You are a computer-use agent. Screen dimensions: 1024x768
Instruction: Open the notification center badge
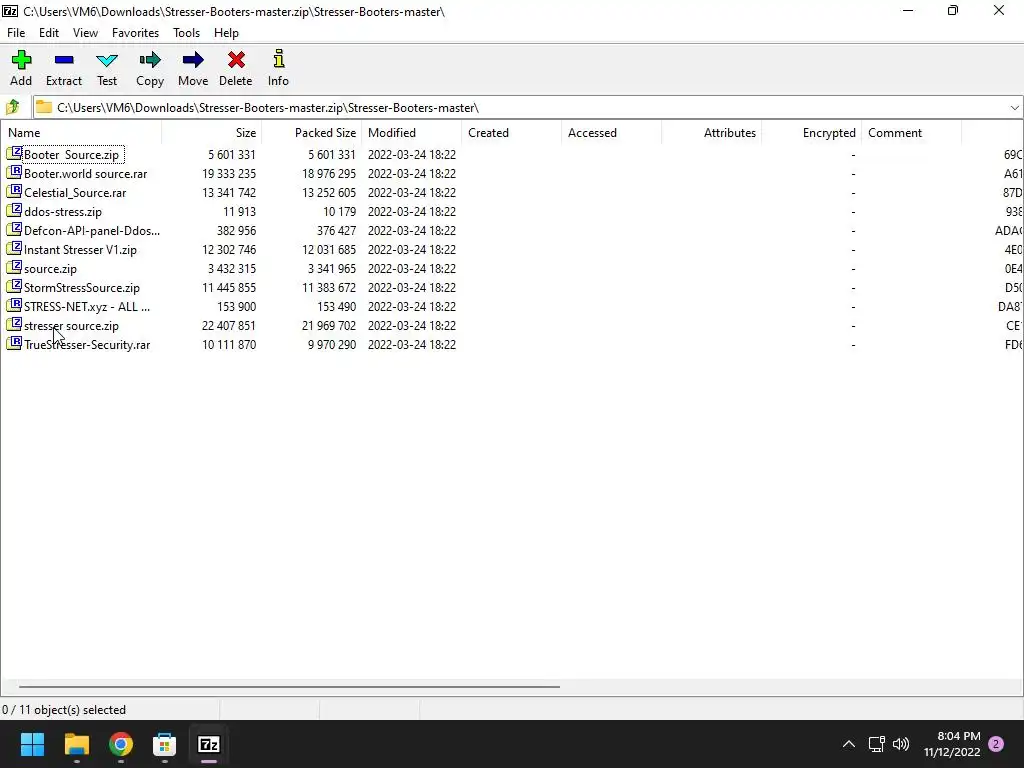(x=996, y=744)
